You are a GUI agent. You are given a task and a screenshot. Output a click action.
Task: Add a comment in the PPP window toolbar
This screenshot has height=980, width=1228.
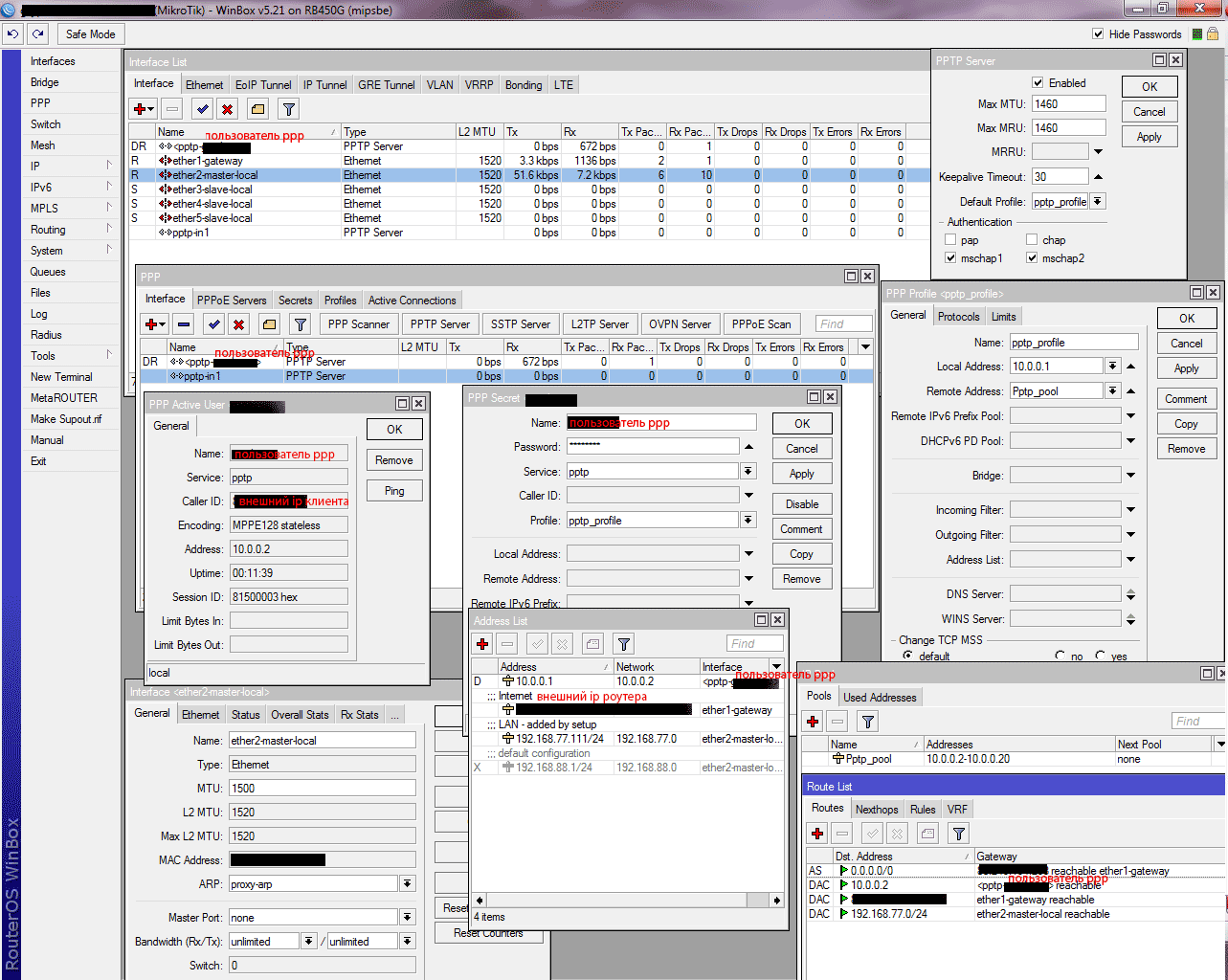point(269,324)
